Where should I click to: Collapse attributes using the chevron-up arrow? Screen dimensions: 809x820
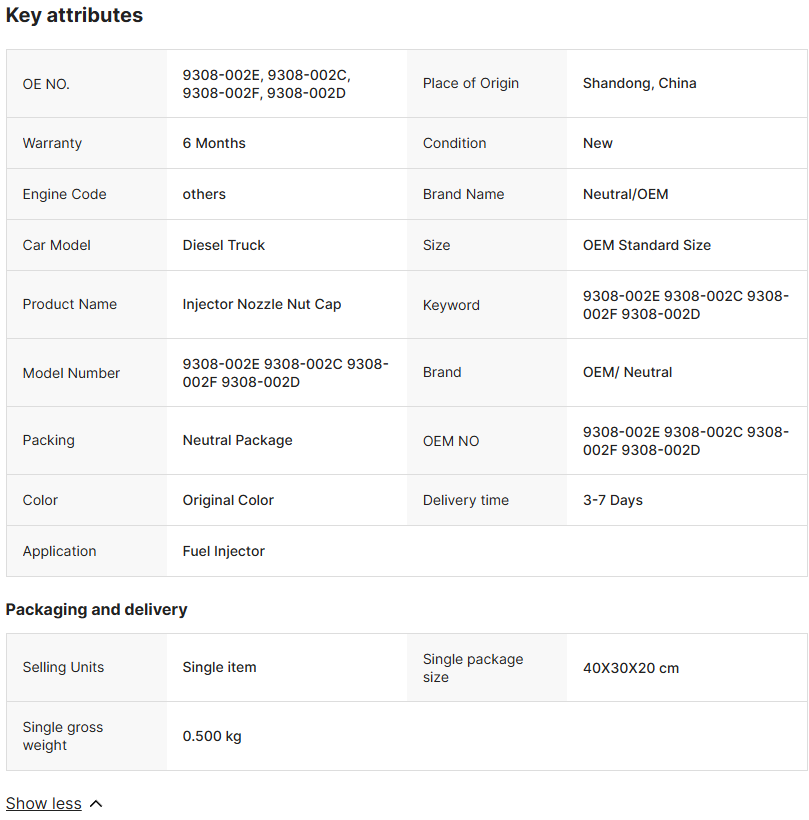pos(96,804)
